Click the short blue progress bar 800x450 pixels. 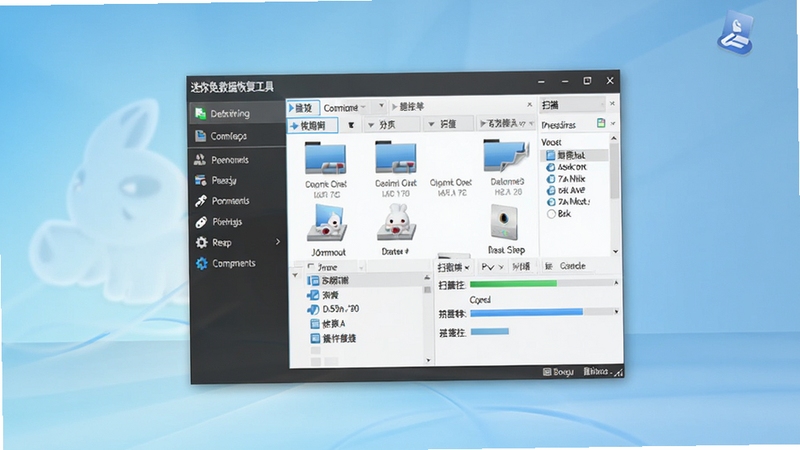click(x=489, y=332)
